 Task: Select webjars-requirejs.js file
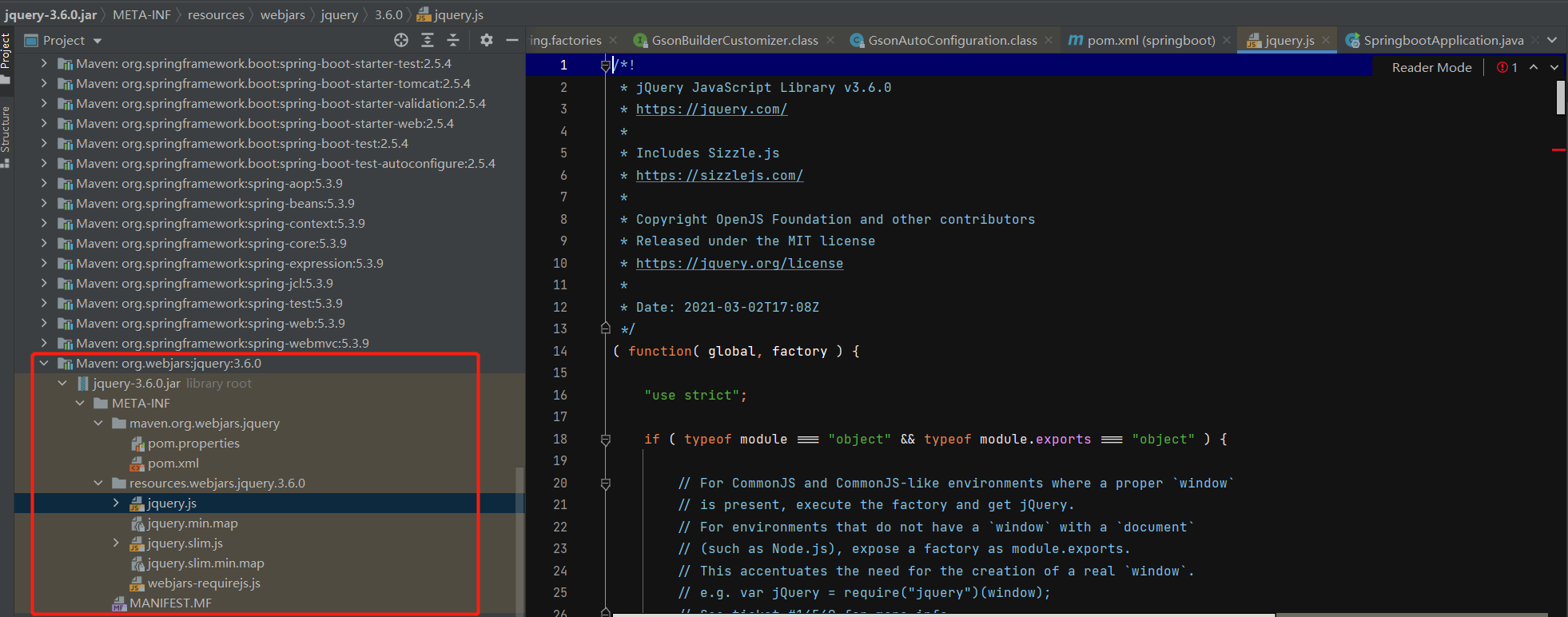click(204, 583)
